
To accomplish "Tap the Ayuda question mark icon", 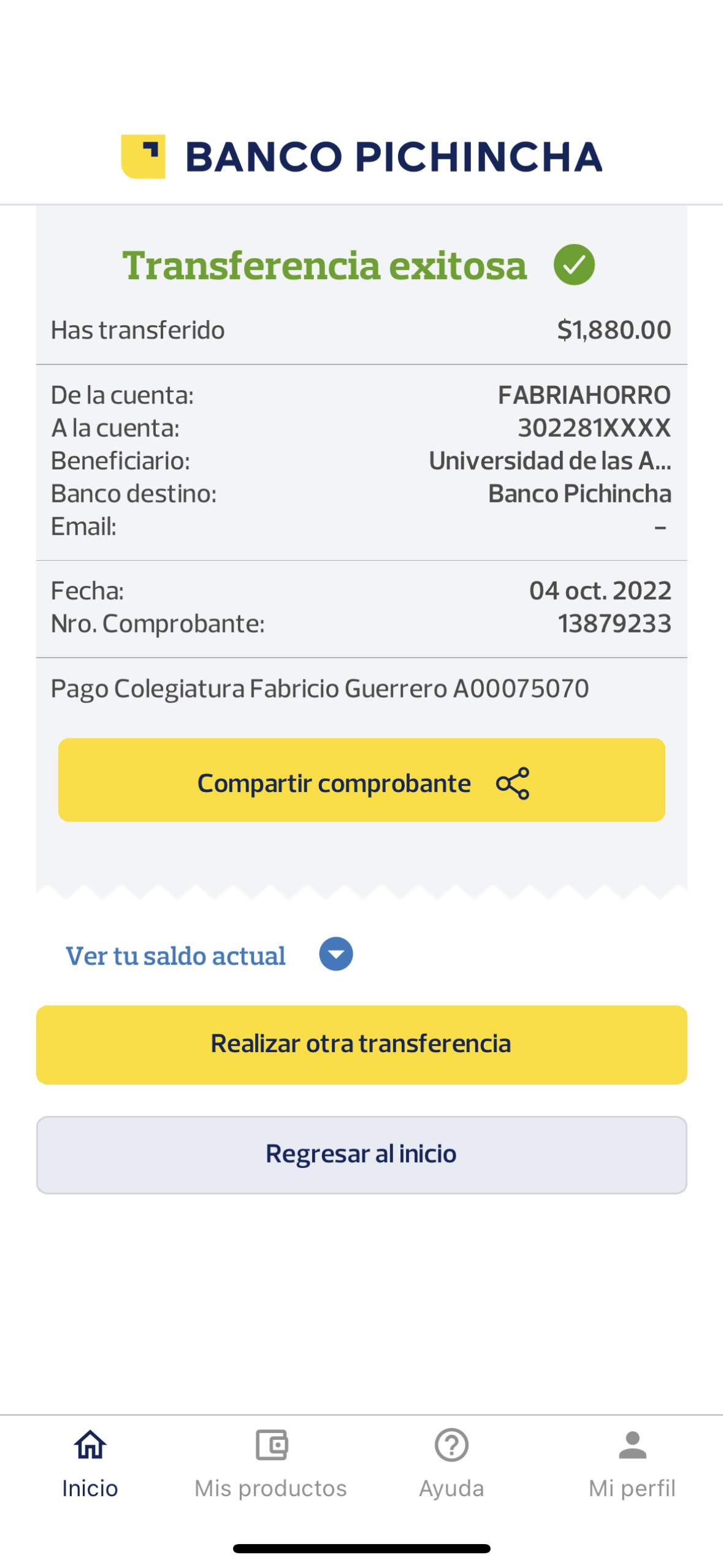I will click(451, 1445).
